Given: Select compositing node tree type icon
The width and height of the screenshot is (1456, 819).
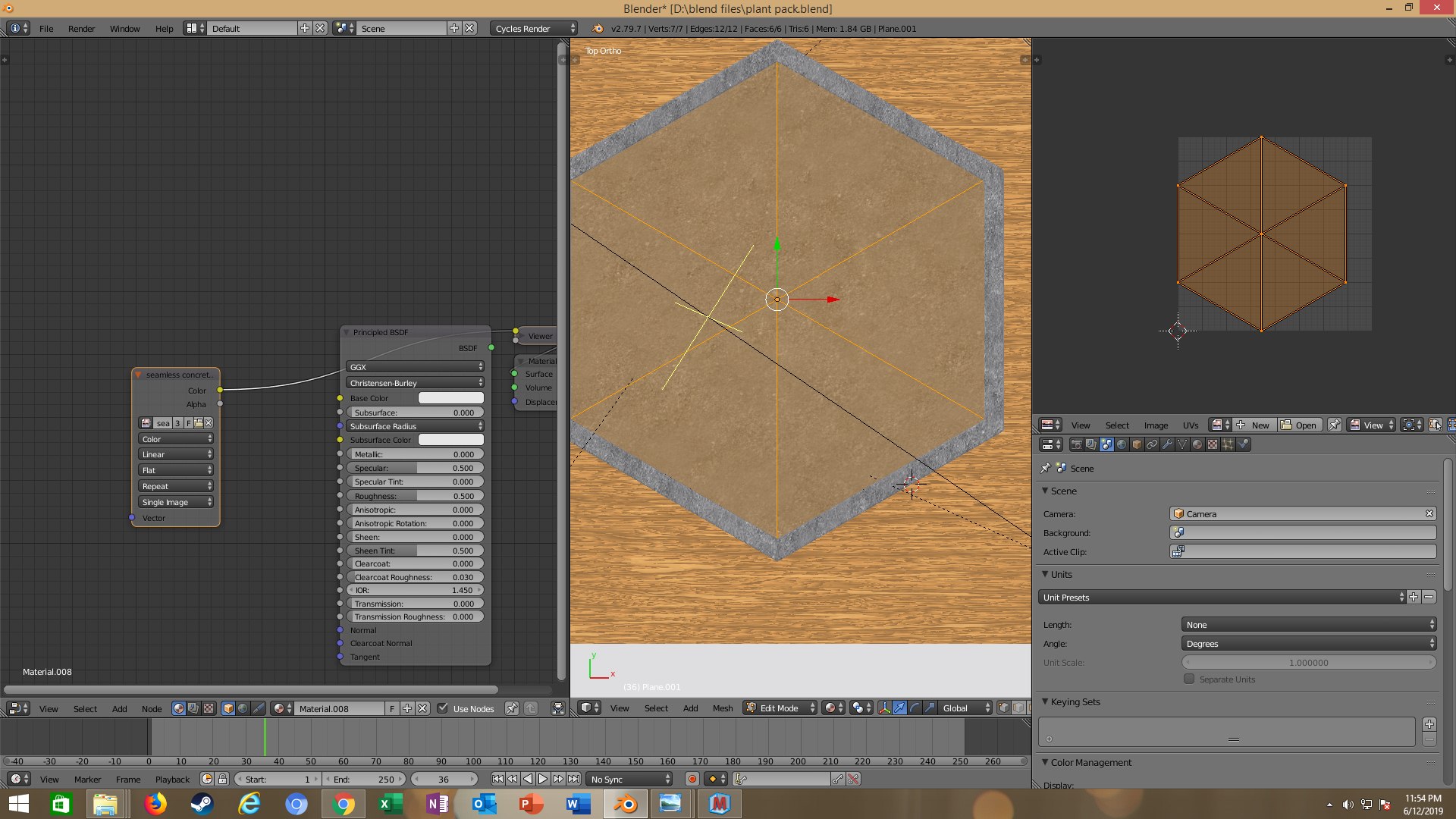Looking at the screenshot, I should (193, 708).
